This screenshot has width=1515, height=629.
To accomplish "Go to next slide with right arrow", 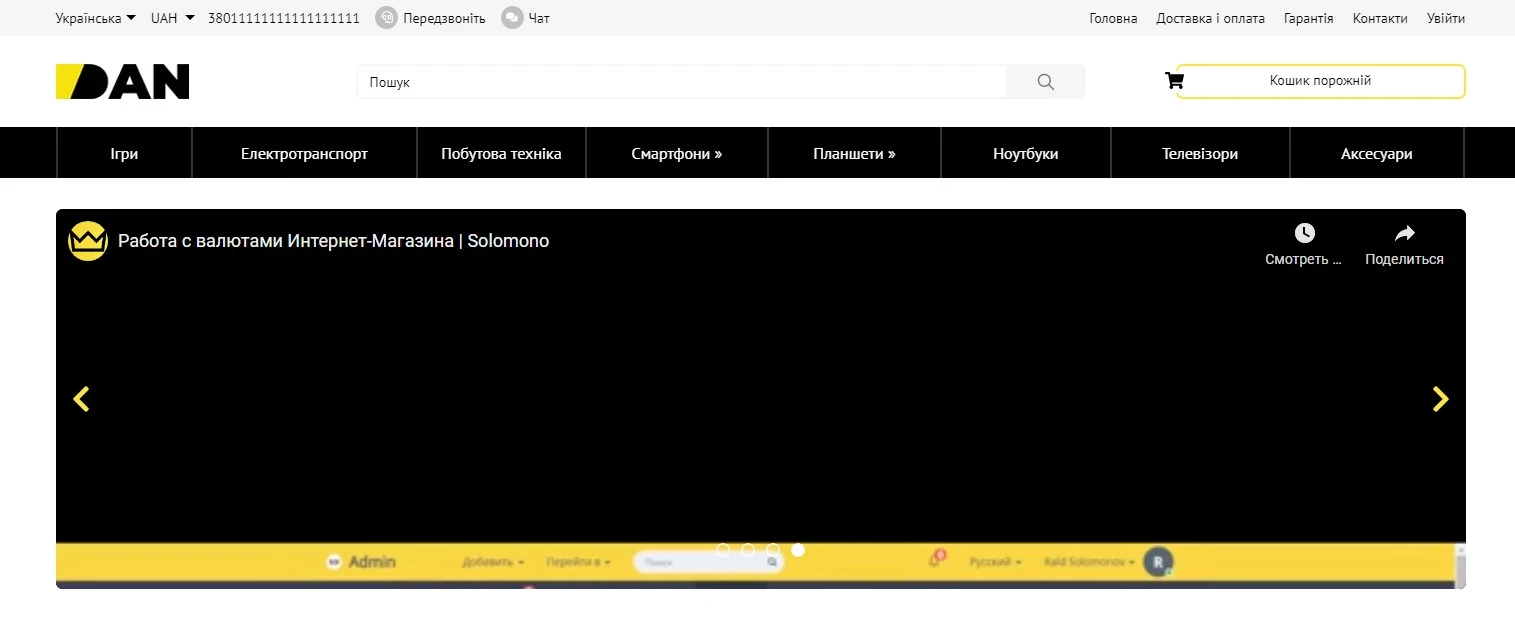I will [1440, 399].
